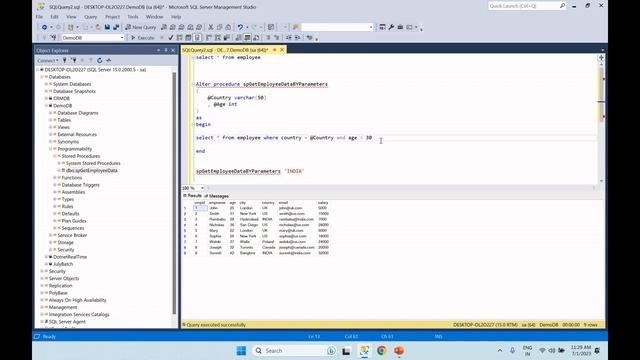The width and height of the screenshot is (640, 360).
Task: Click the Execute button
Action: point(142,38)
